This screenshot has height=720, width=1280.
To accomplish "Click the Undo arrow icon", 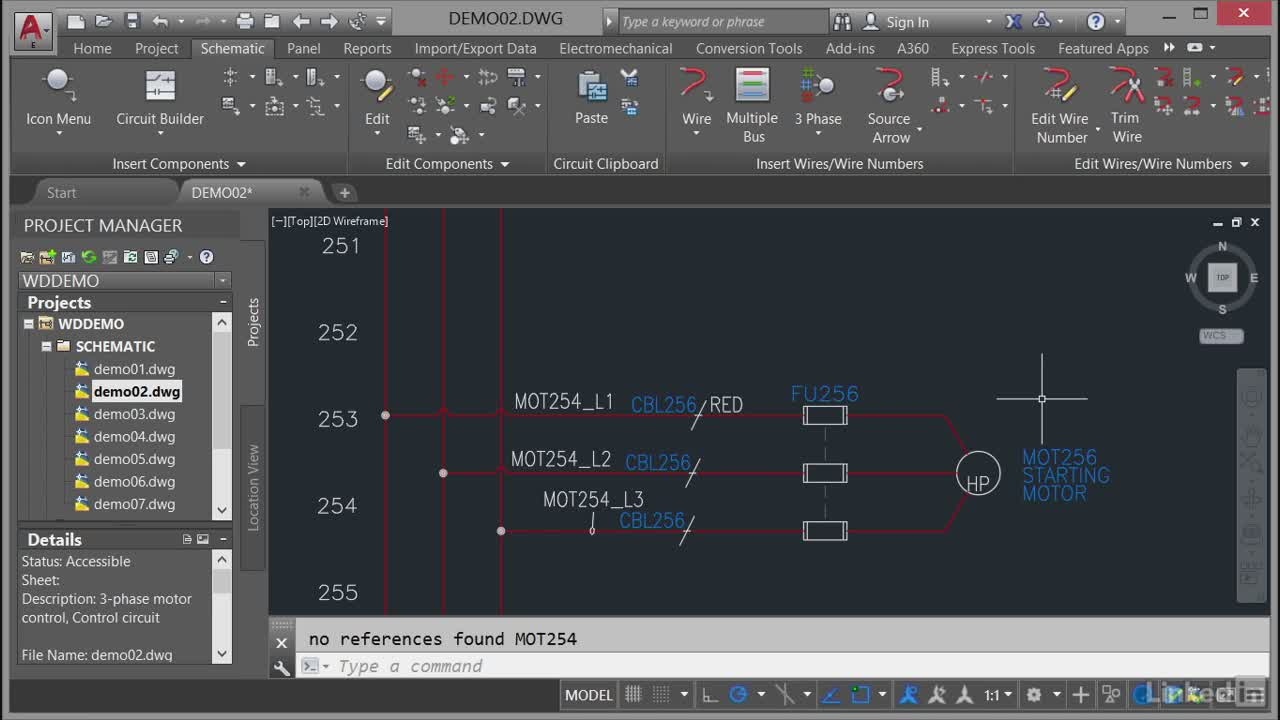I will [x=161, y=21].
